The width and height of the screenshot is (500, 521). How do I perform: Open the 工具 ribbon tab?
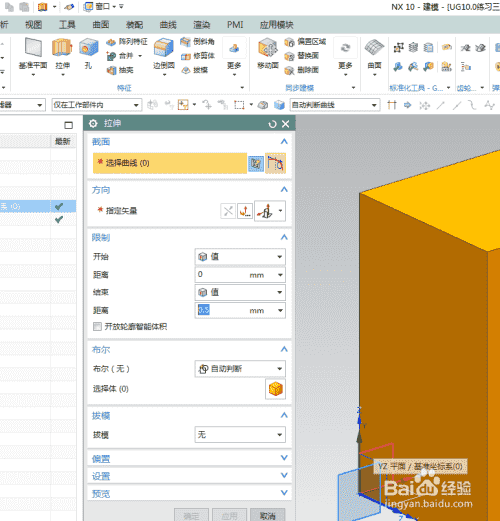click(67, 25)
